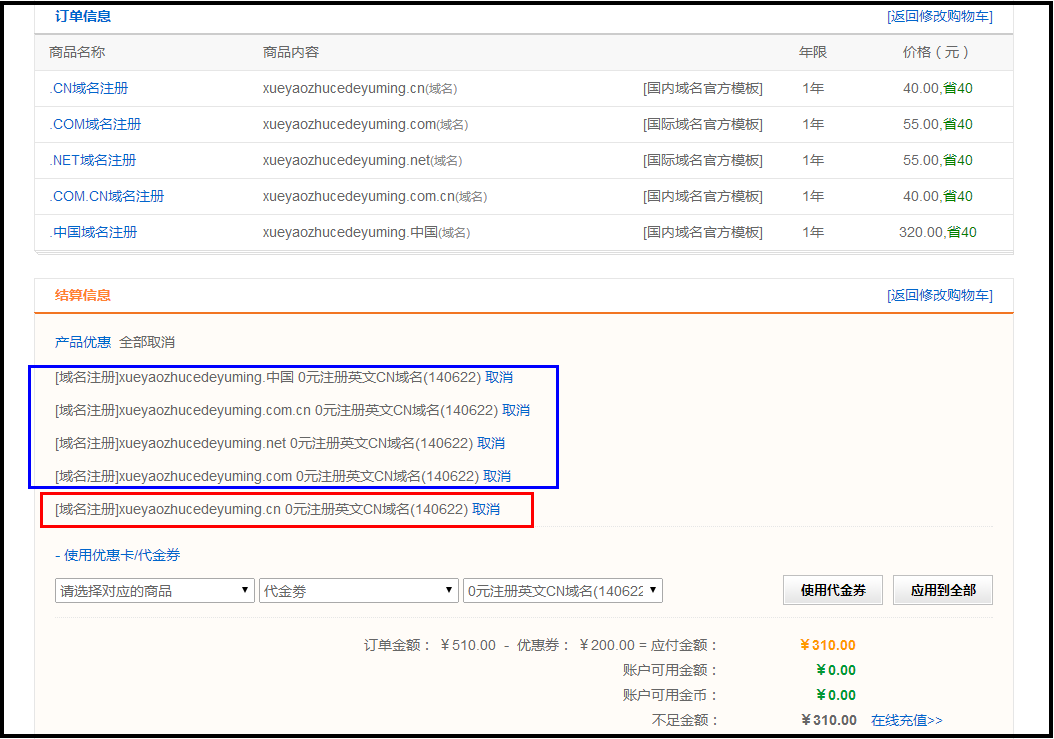Cancel discount for xueyaozhucedeyuming.net

point(491,443)
